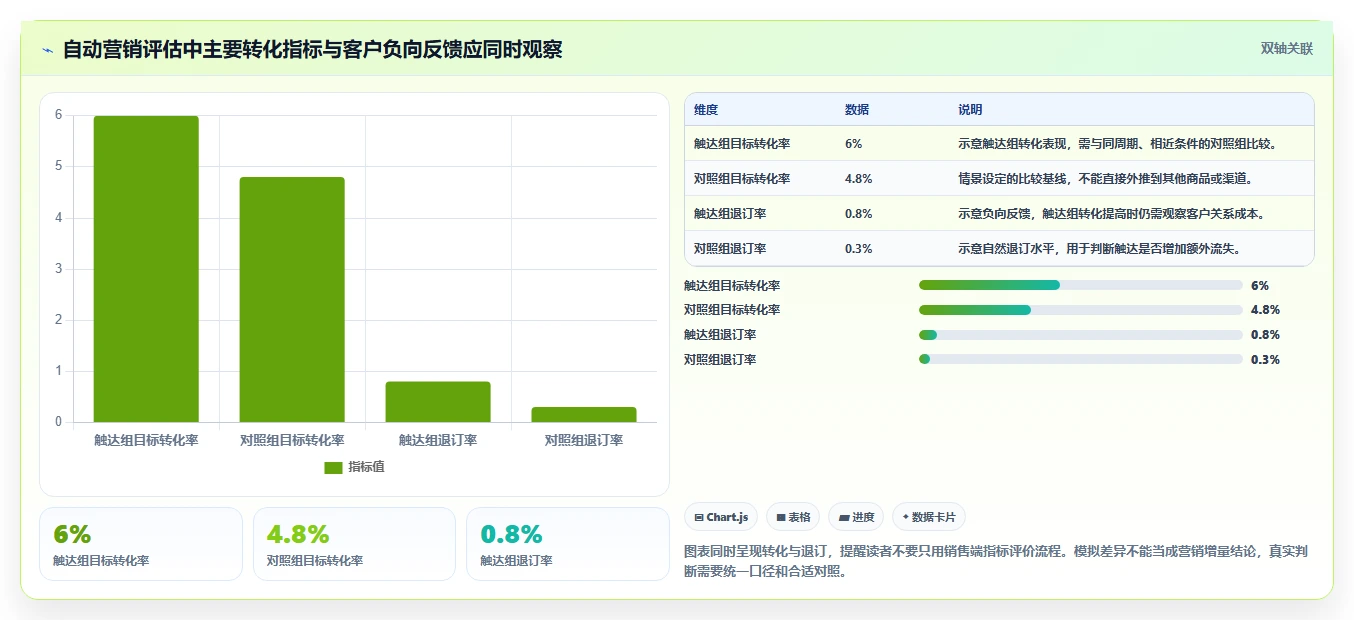Image resolution: width=1354 pixels, height=620 pixels.
Task: Select table cell 对照组退订率
Action: (x=730, y=249)
